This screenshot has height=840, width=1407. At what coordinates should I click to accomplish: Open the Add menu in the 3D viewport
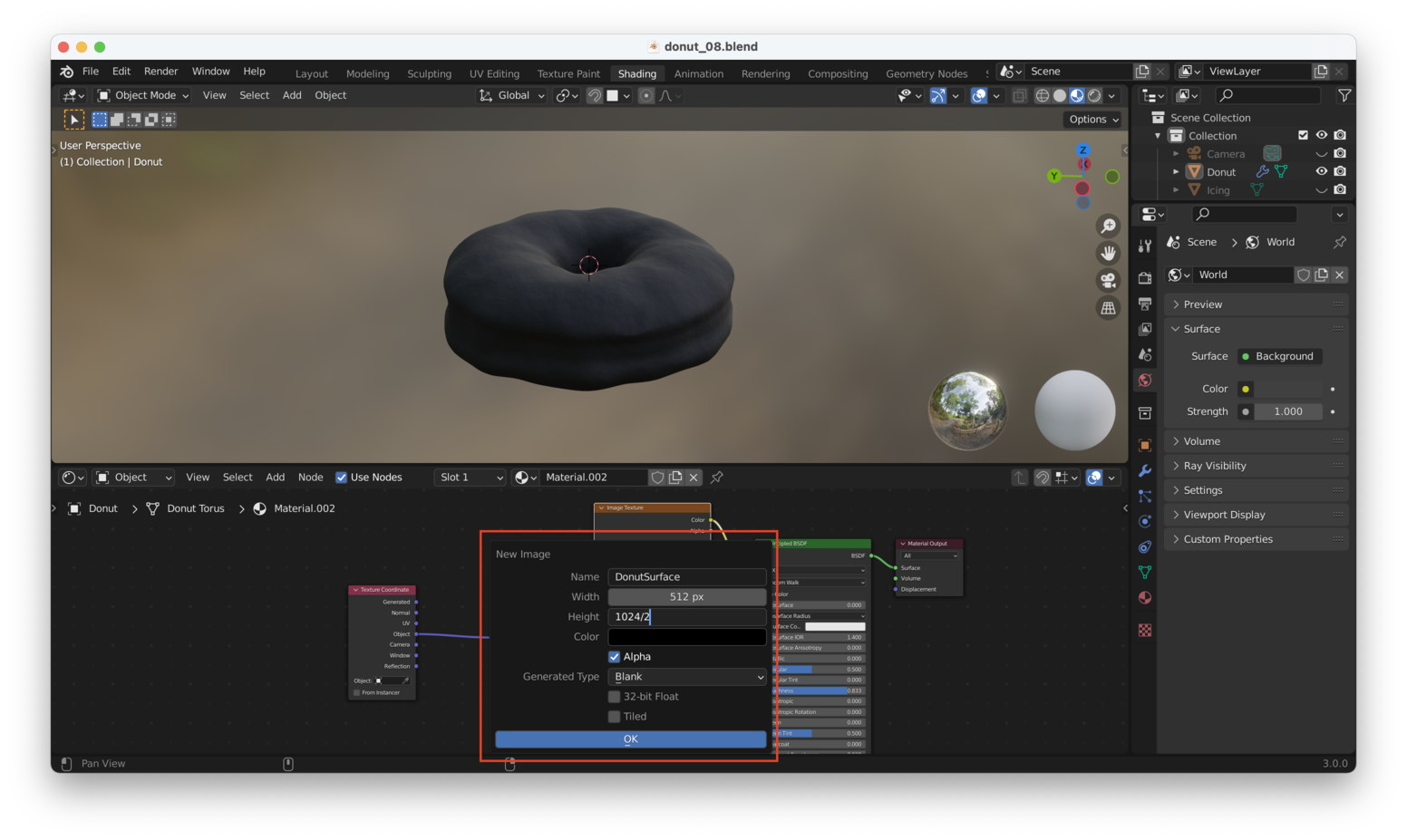[x=291, y=95]
